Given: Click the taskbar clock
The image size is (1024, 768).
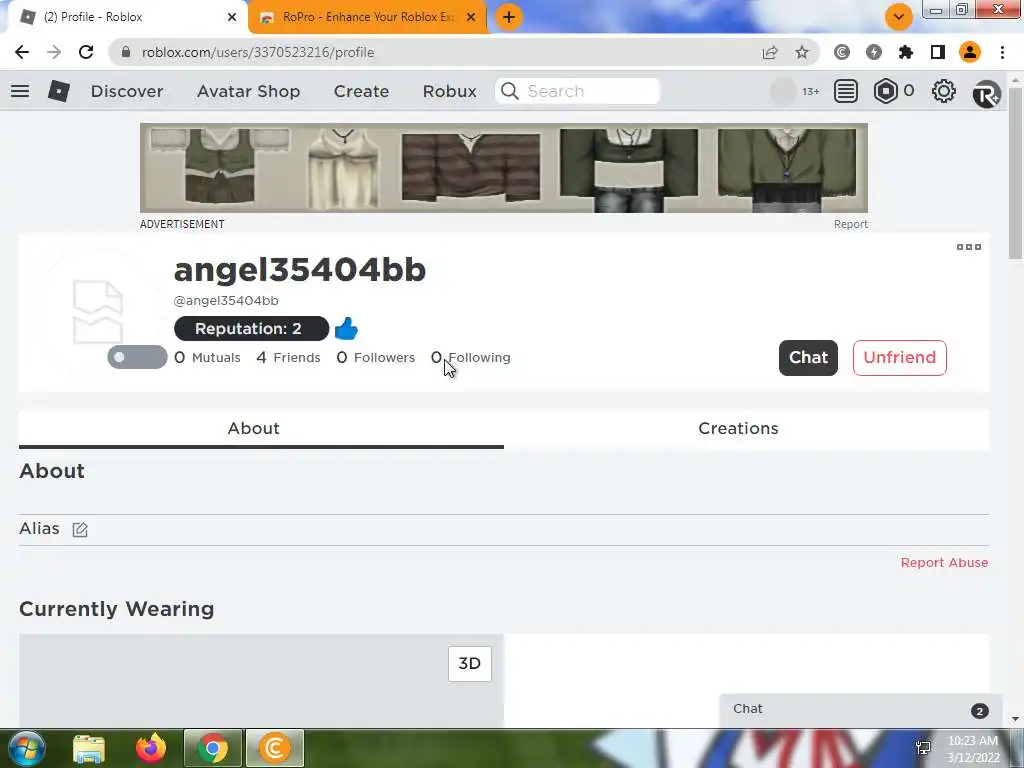Looking at the screenshot, I should [x=973, y=749].
